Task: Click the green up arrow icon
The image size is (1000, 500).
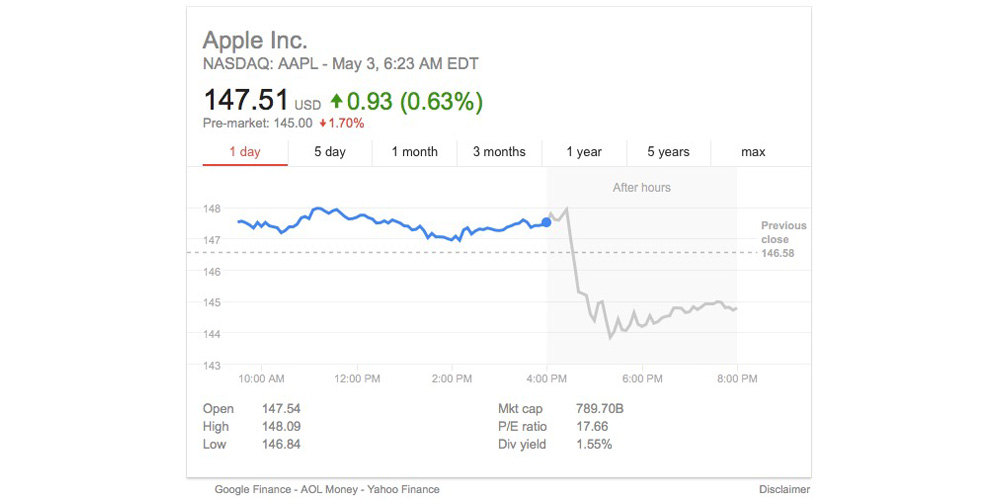Action: coord(336,101)
